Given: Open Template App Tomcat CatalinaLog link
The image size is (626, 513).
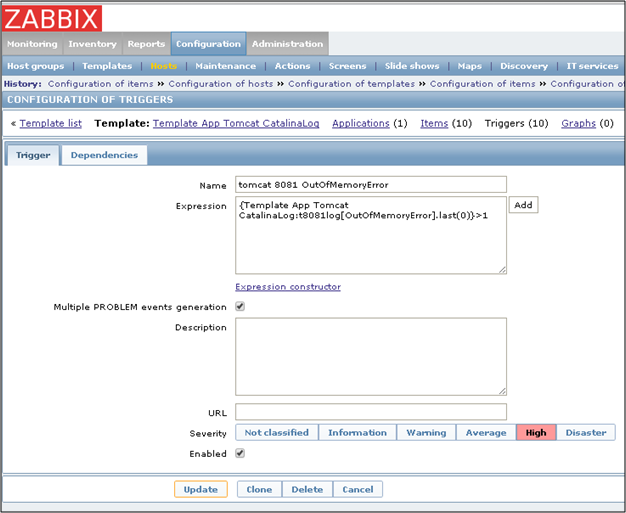Looking at the screenshot, I should point(236,123).
